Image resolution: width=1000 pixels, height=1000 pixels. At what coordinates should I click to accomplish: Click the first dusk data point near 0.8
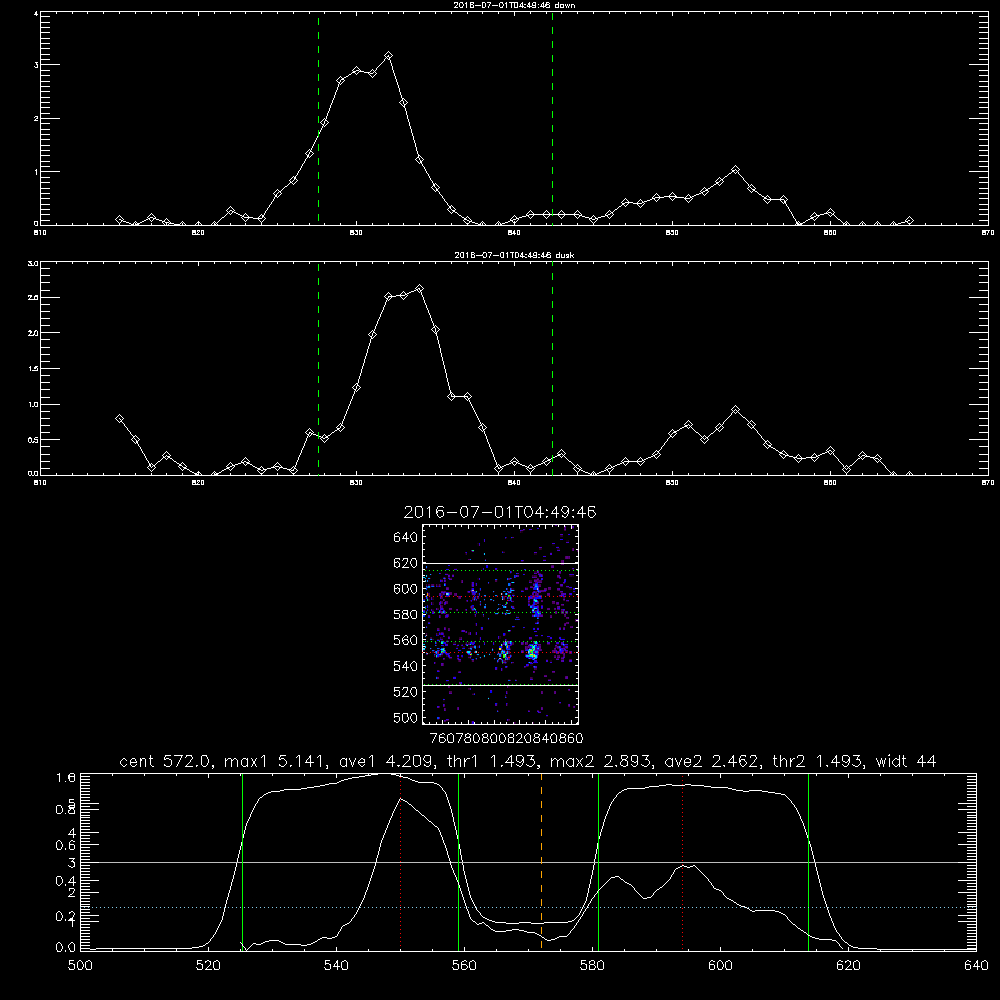click(119, 418)
